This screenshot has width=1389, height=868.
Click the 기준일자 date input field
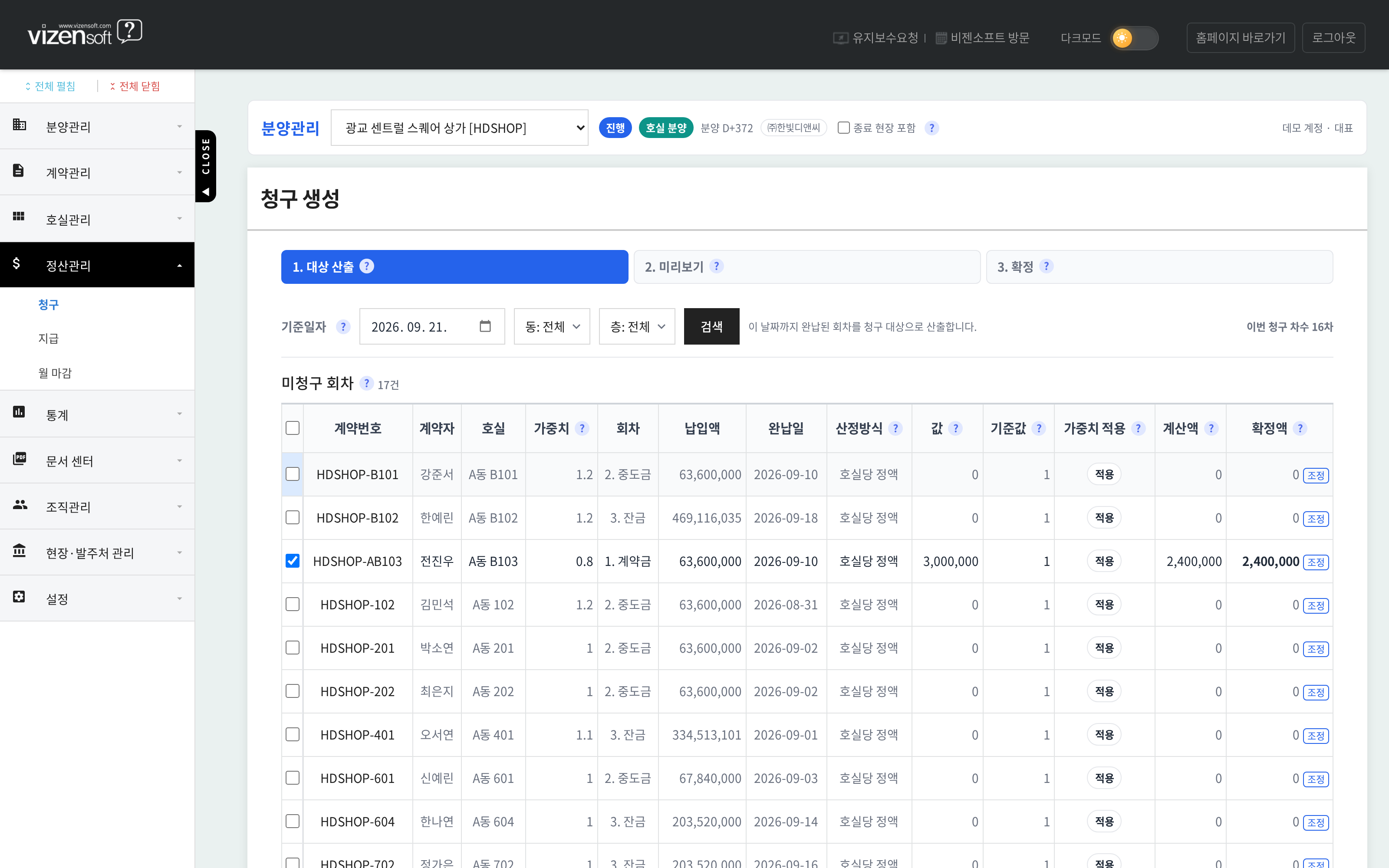click(x=431, y=327)
